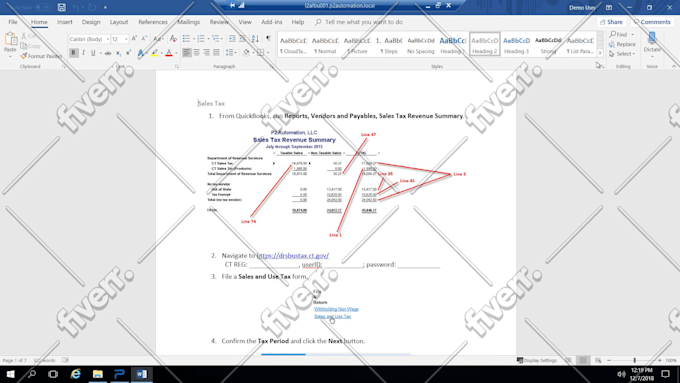Align text right
This screenshot has width=680, height=383.
click(x=206, y=52)
